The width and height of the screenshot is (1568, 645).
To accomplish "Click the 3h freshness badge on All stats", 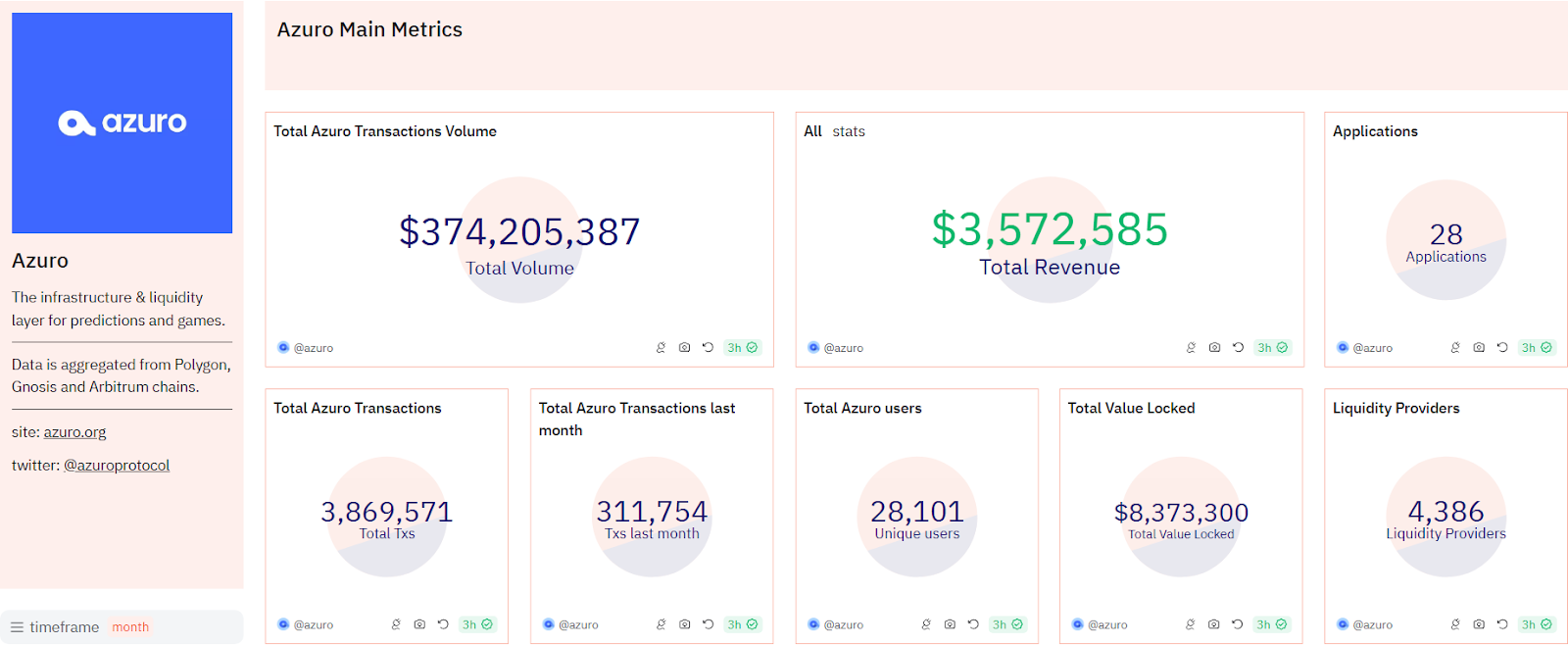I will 1272,348.
